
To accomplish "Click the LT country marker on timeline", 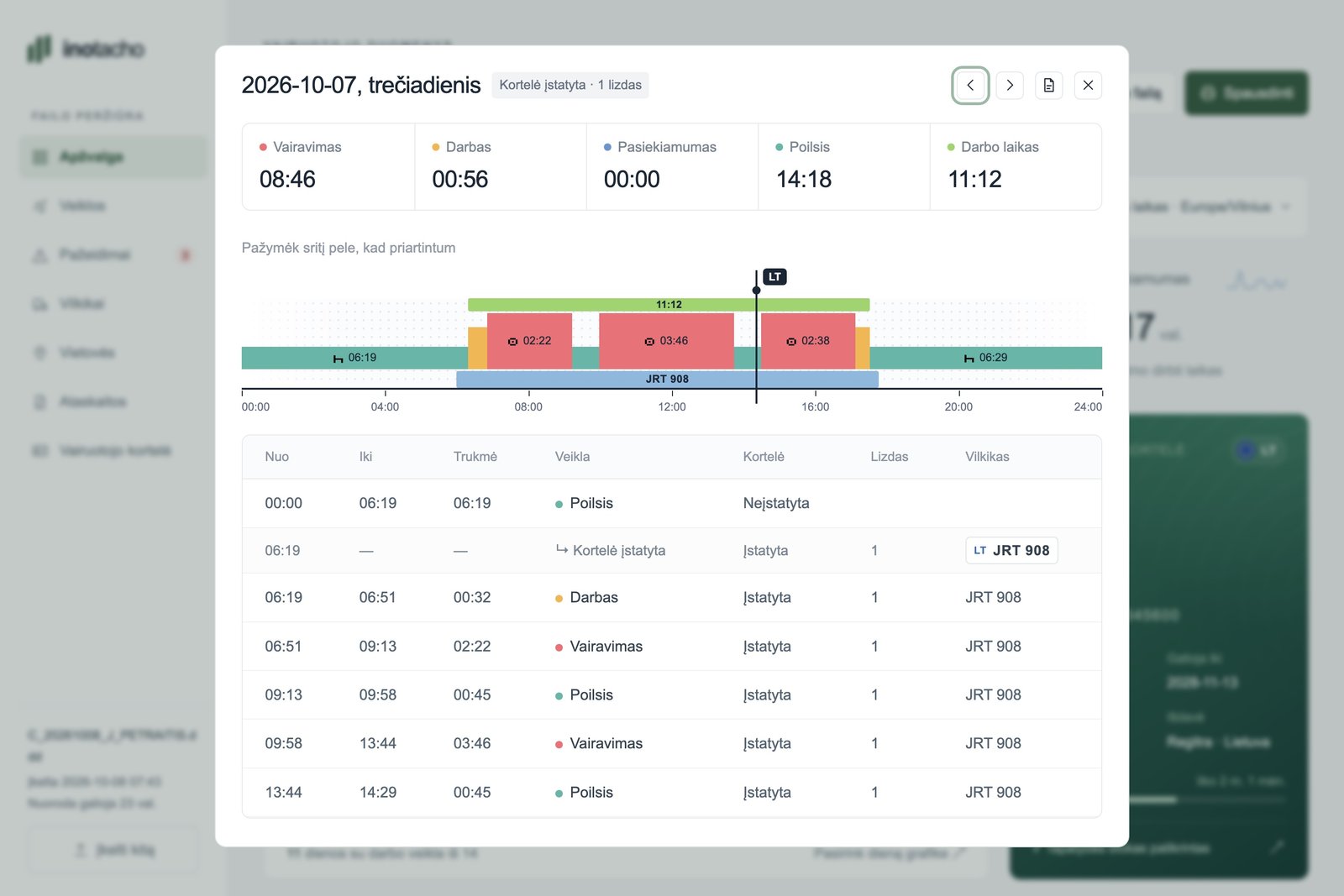I will tap(774, 277).
